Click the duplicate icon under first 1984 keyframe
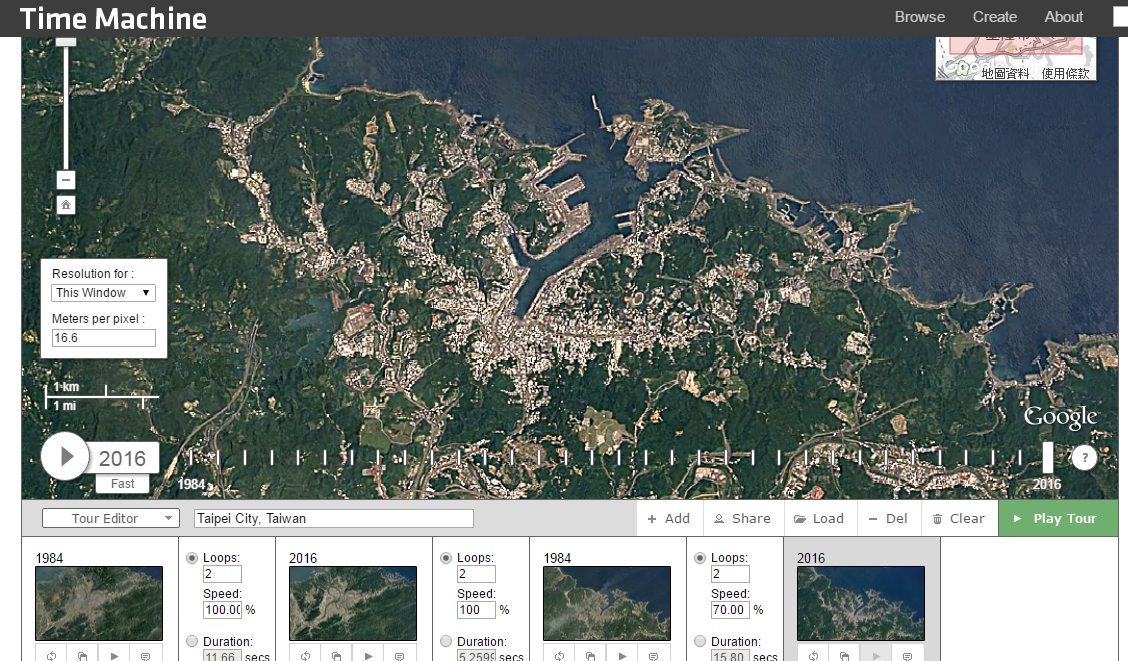 tap(83, 655)
